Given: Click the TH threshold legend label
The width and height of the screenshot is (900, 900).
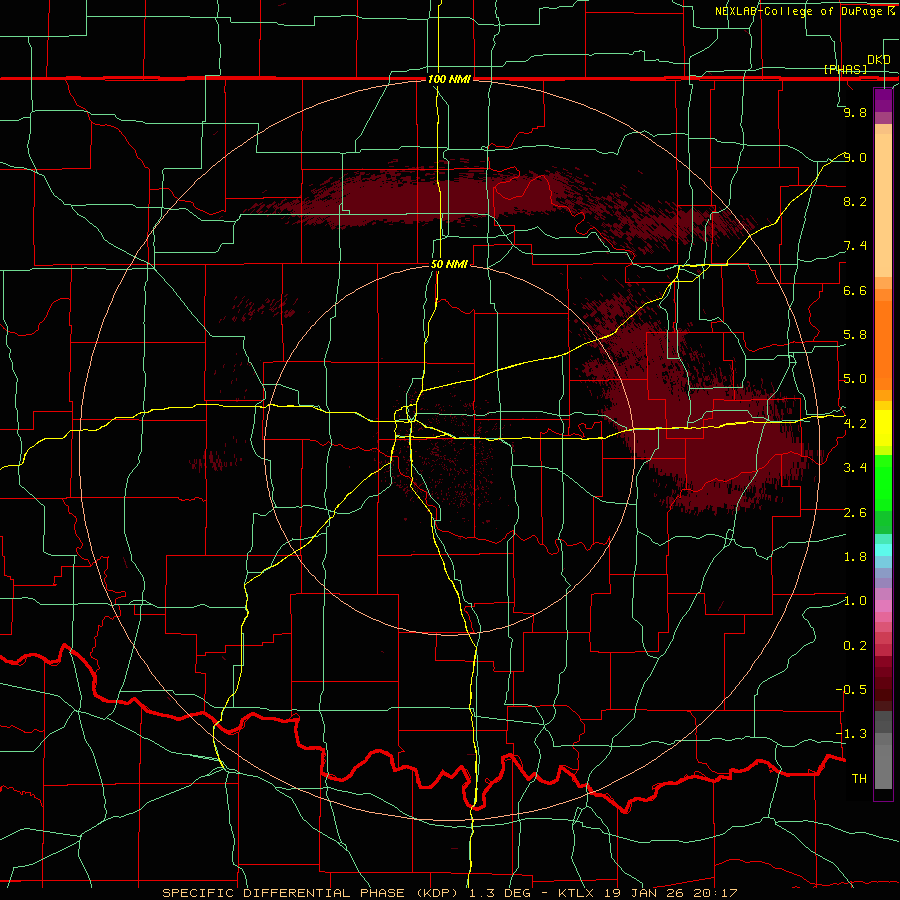Looking at the screenshot, I should click(x=859, y=779).
